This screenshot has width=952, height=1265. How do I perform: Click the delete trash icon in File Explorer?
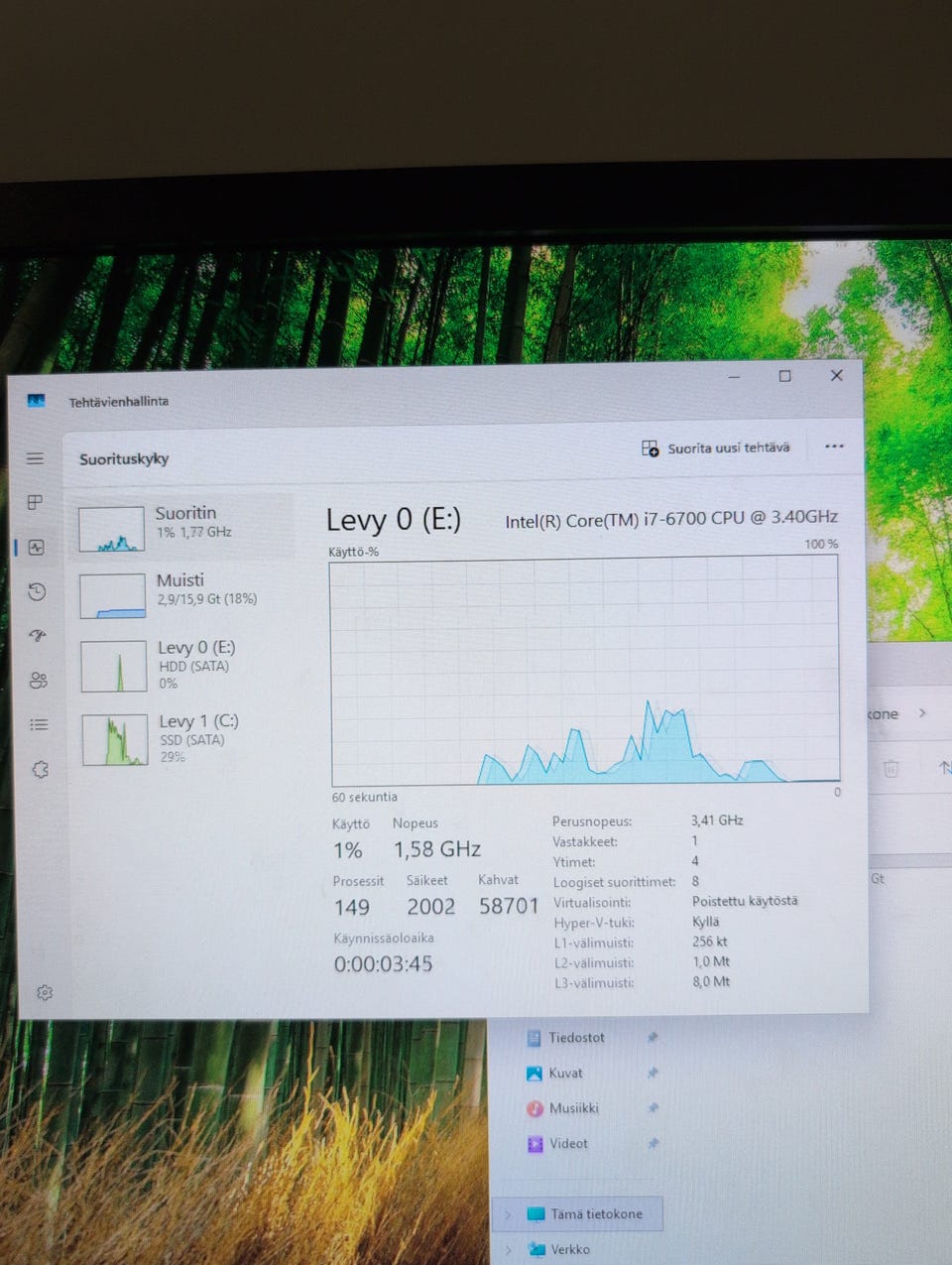click(x=891, y=768)
